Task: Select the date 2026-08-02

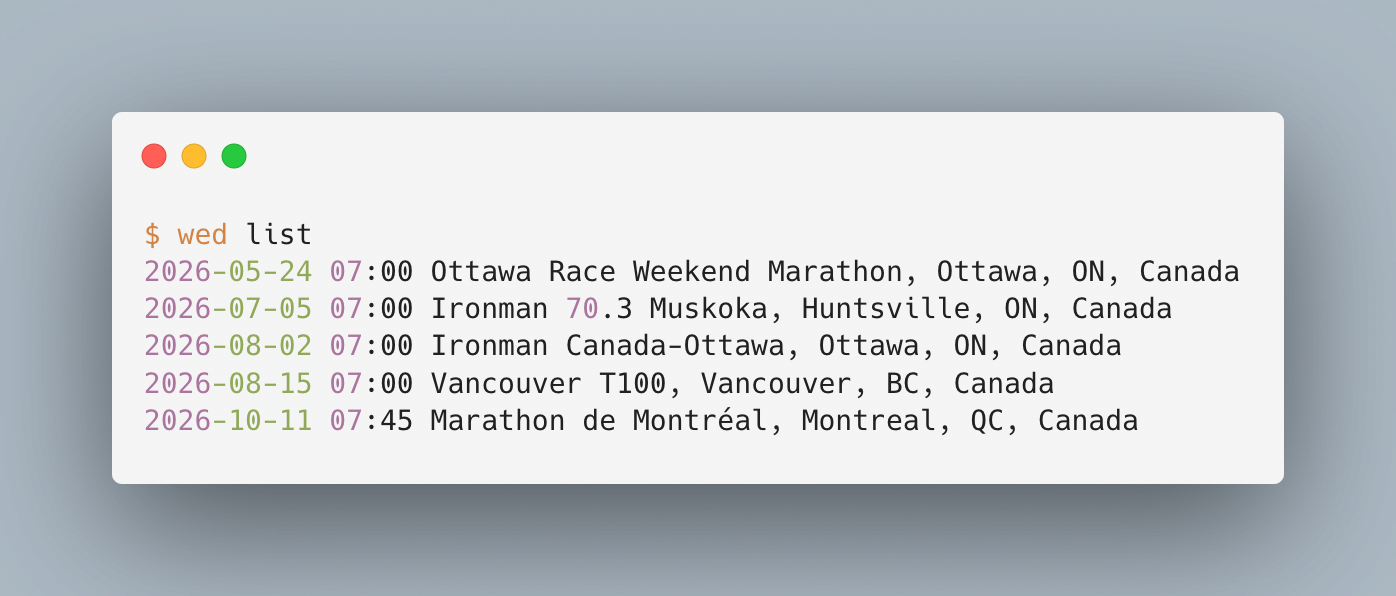Action: 228,346
